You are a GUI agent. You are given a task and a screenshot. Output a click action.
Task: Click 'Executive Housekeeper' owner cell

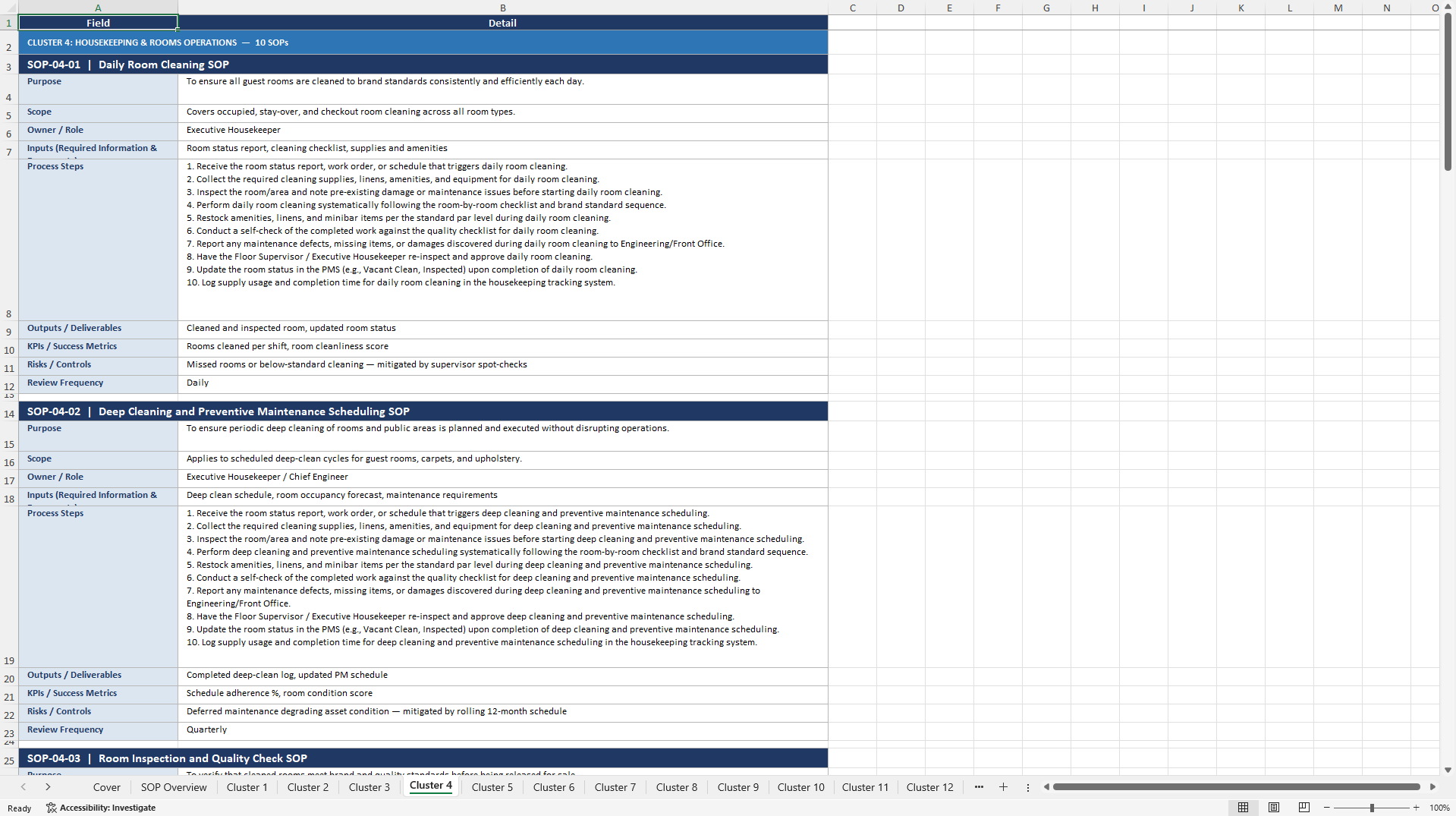pos(502,131)
